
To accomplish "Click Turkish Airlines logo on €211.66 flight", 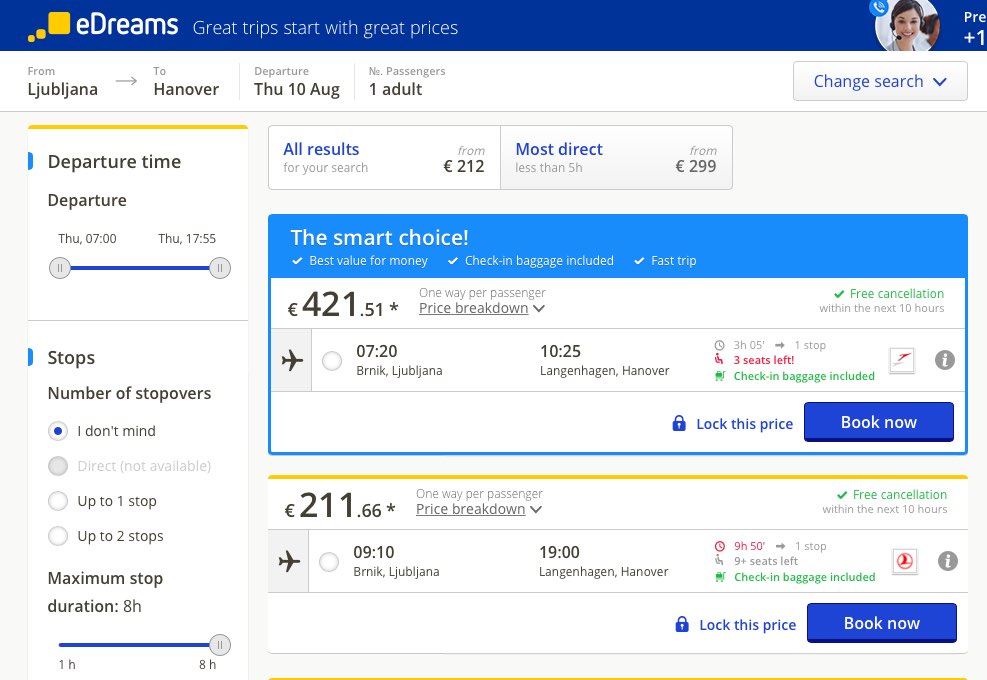I will (x=905, y=561).
